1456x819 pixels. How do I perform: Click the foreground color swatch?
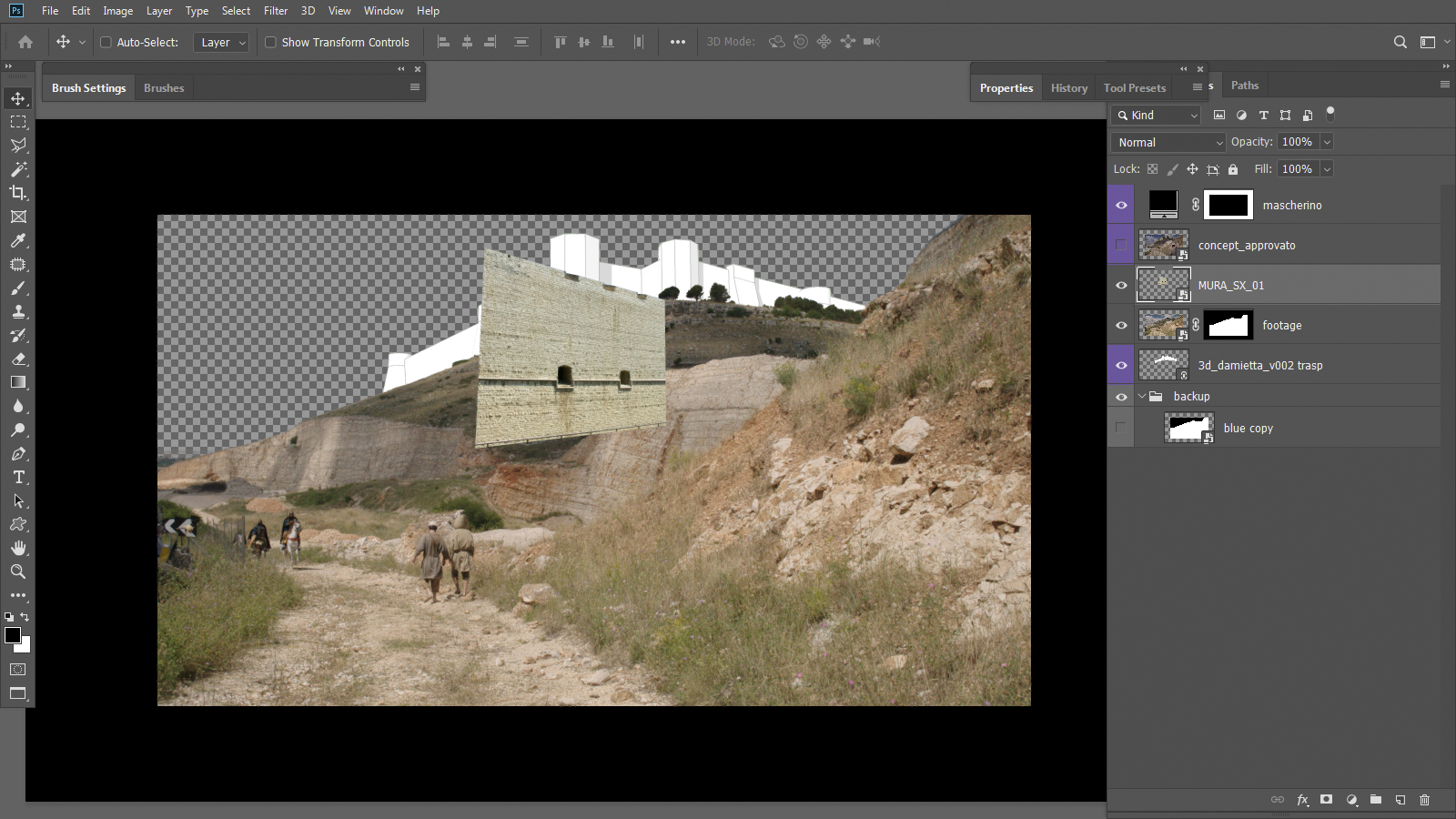(x=13, y=635)
